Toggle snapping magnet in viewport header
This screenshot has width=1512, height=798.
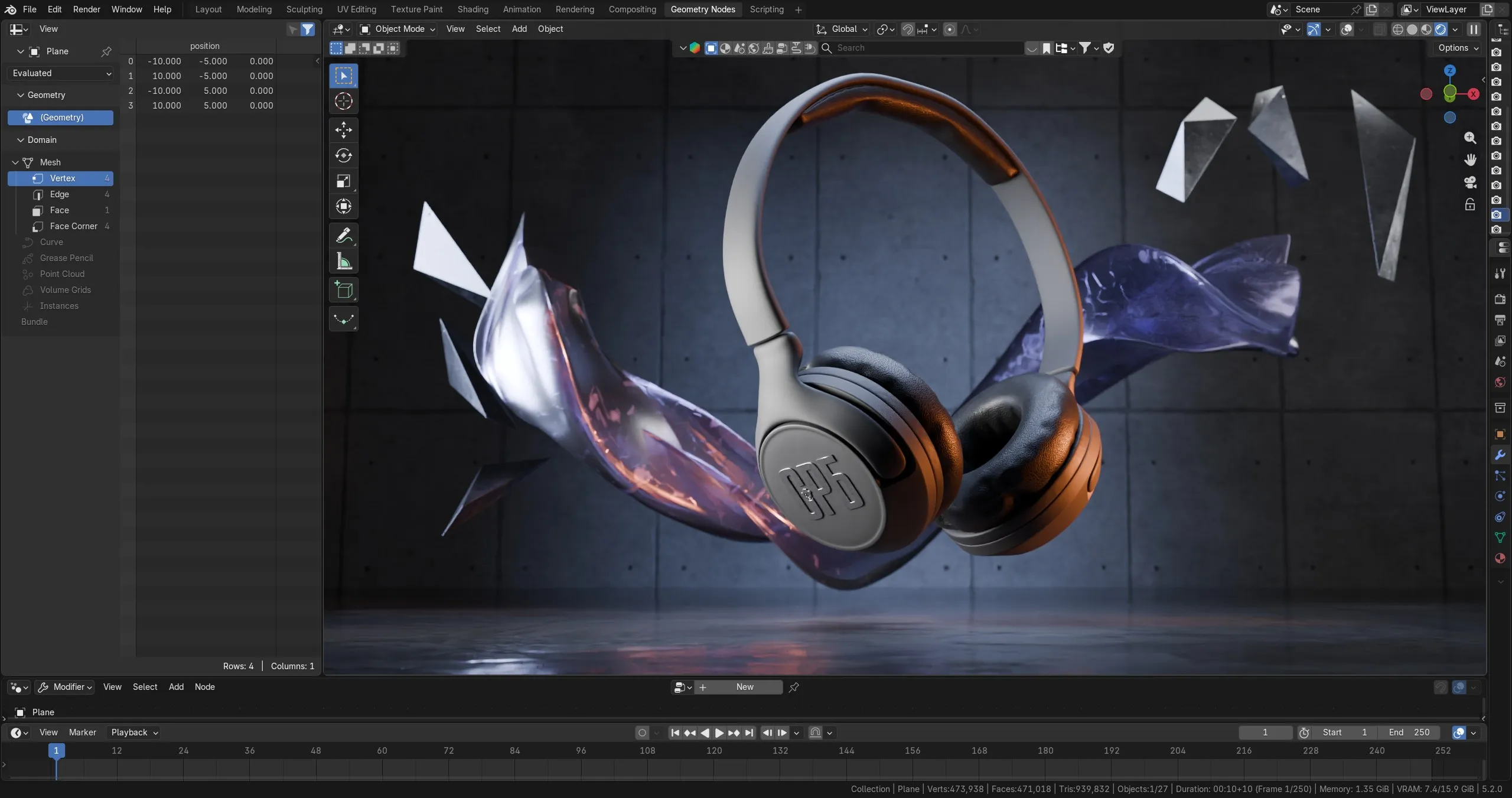click(x=908, y=29)
